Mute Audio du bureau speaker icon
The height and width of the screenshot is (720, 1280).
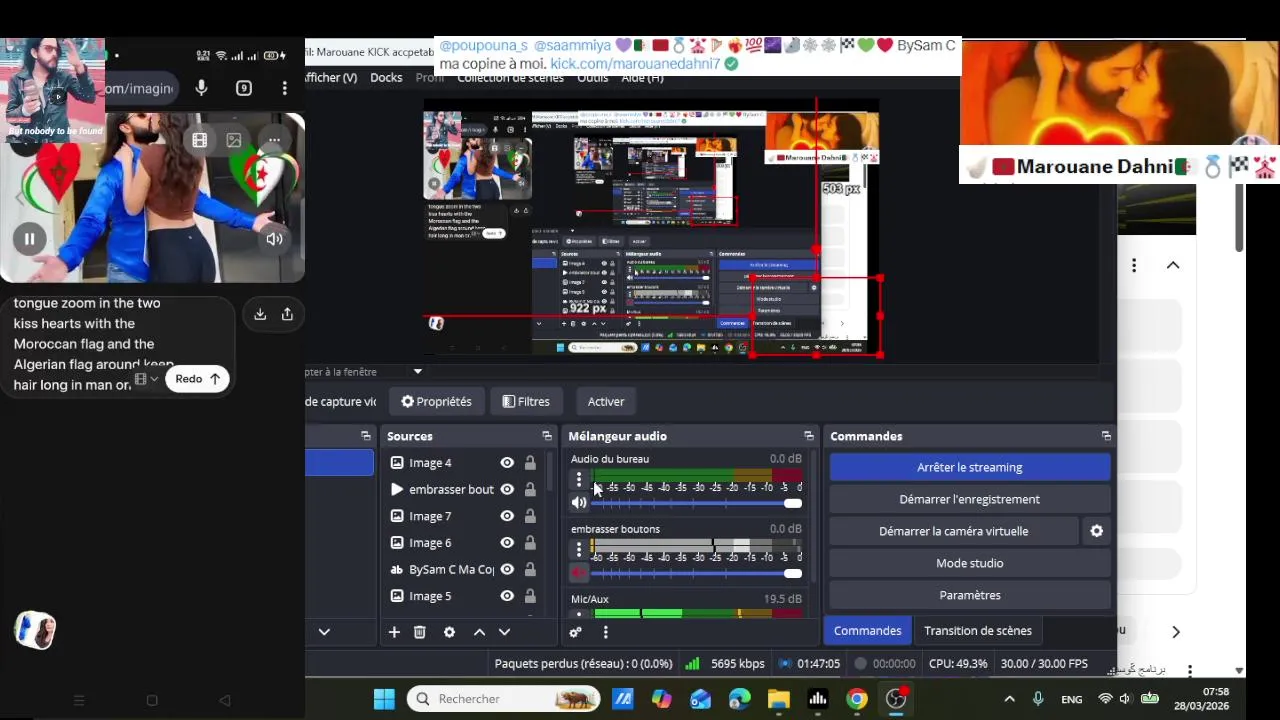579,503
